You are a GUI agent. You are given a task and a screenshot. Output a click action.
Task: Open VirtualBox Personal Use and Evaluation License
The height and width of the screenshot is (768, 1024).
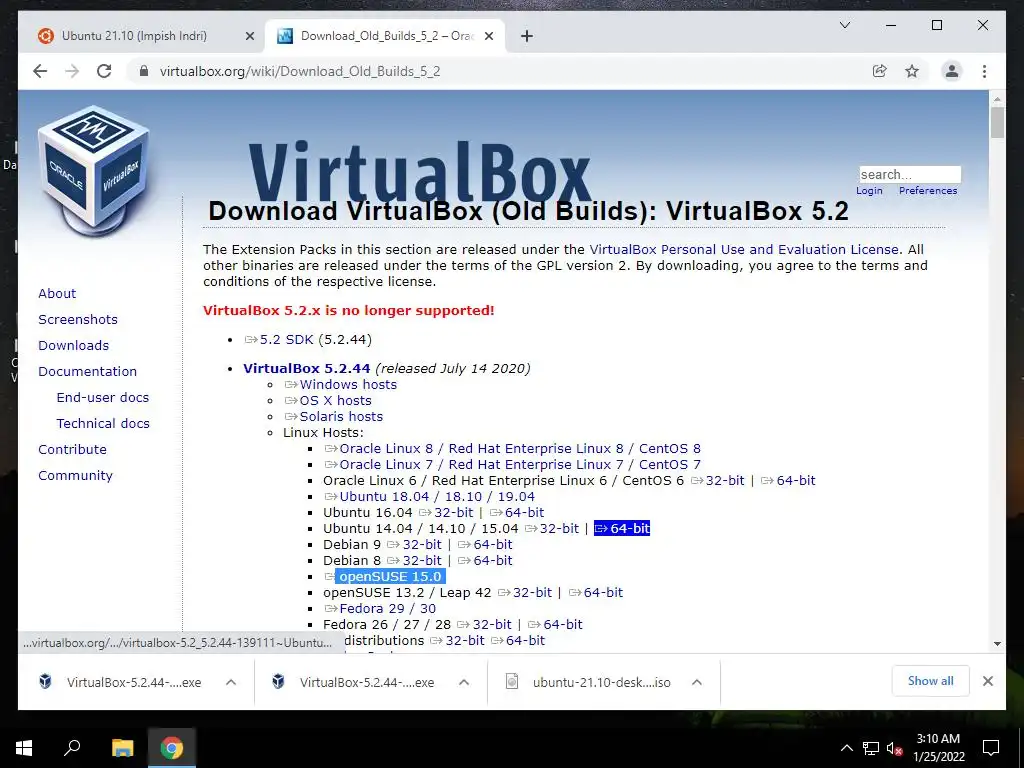tap(744, 249)
